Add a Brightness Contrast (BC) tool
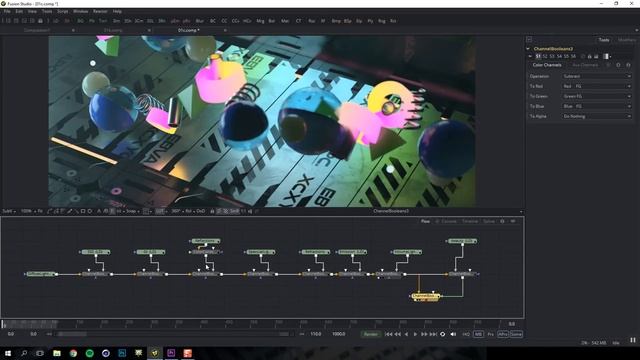Image resolution: width=640 pixels, height=360 pixels. pos(213,21)
